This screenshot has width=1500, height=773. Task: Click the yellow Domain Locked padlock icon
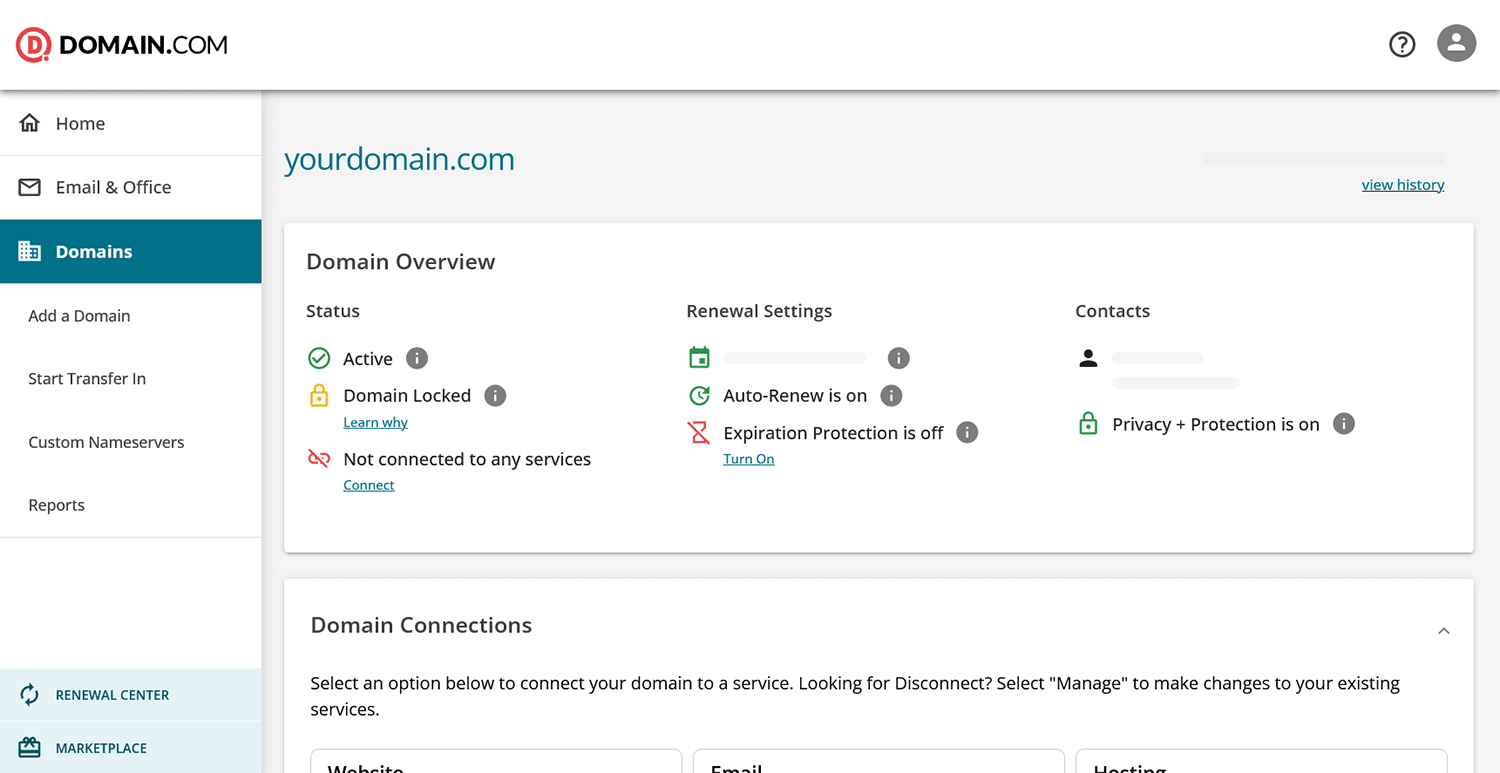(319, 395)
